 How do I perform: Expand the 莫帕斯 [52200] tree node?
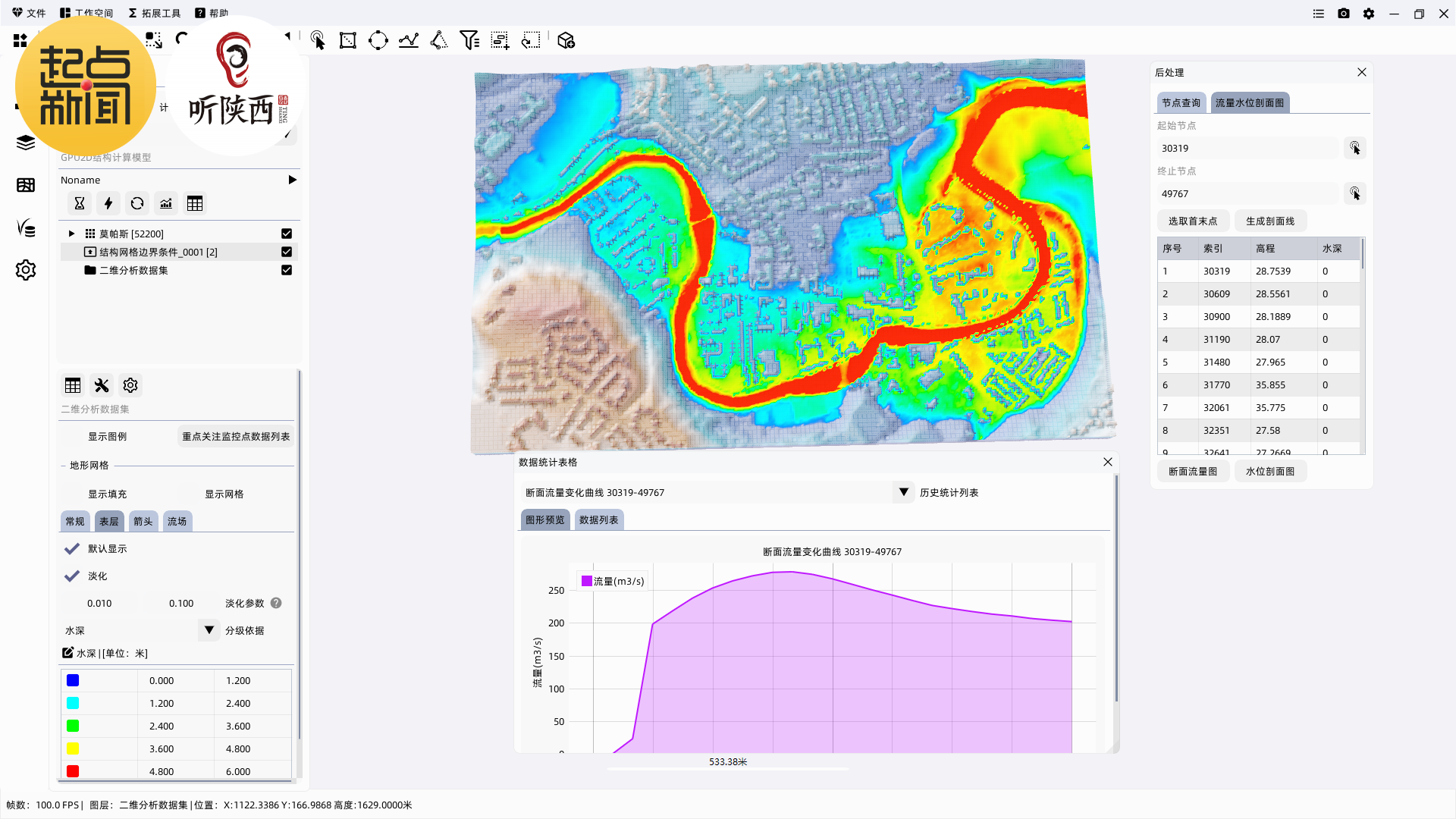coord(71,234)
